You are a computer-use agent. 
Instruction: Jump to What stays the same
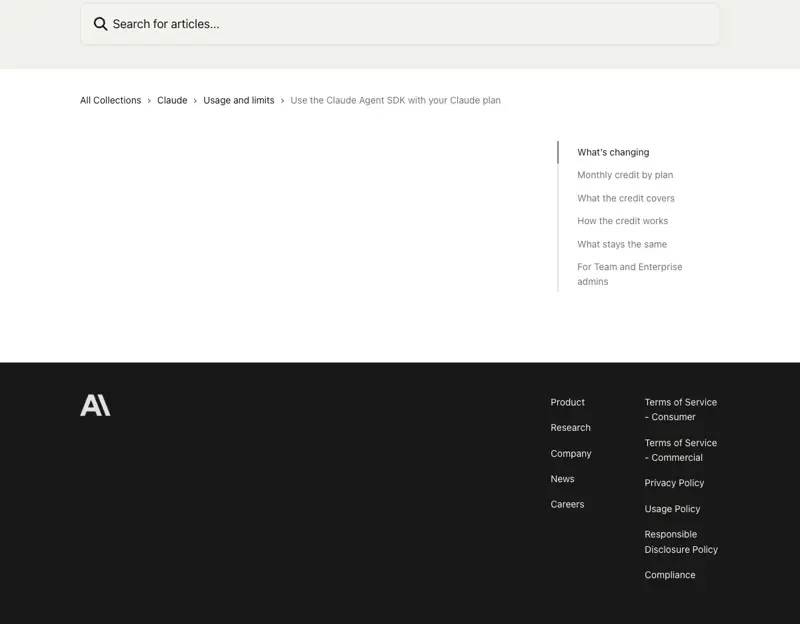[x=622, y=244]
